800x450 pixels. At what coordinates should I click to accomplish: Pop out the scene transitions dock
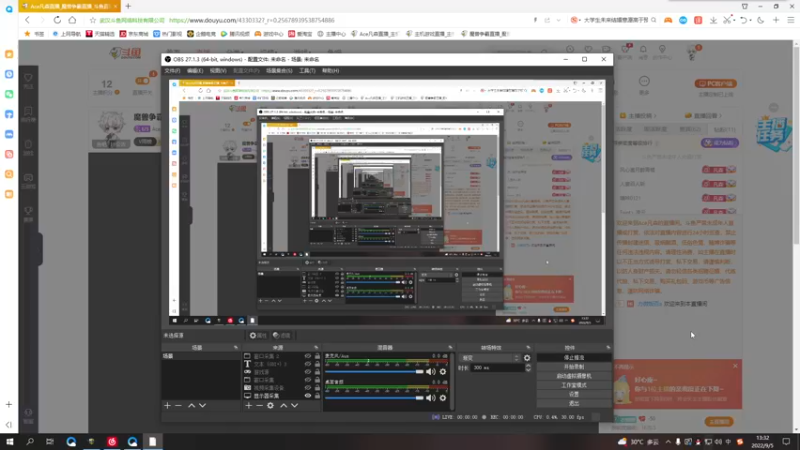click(x=528, y=347)
